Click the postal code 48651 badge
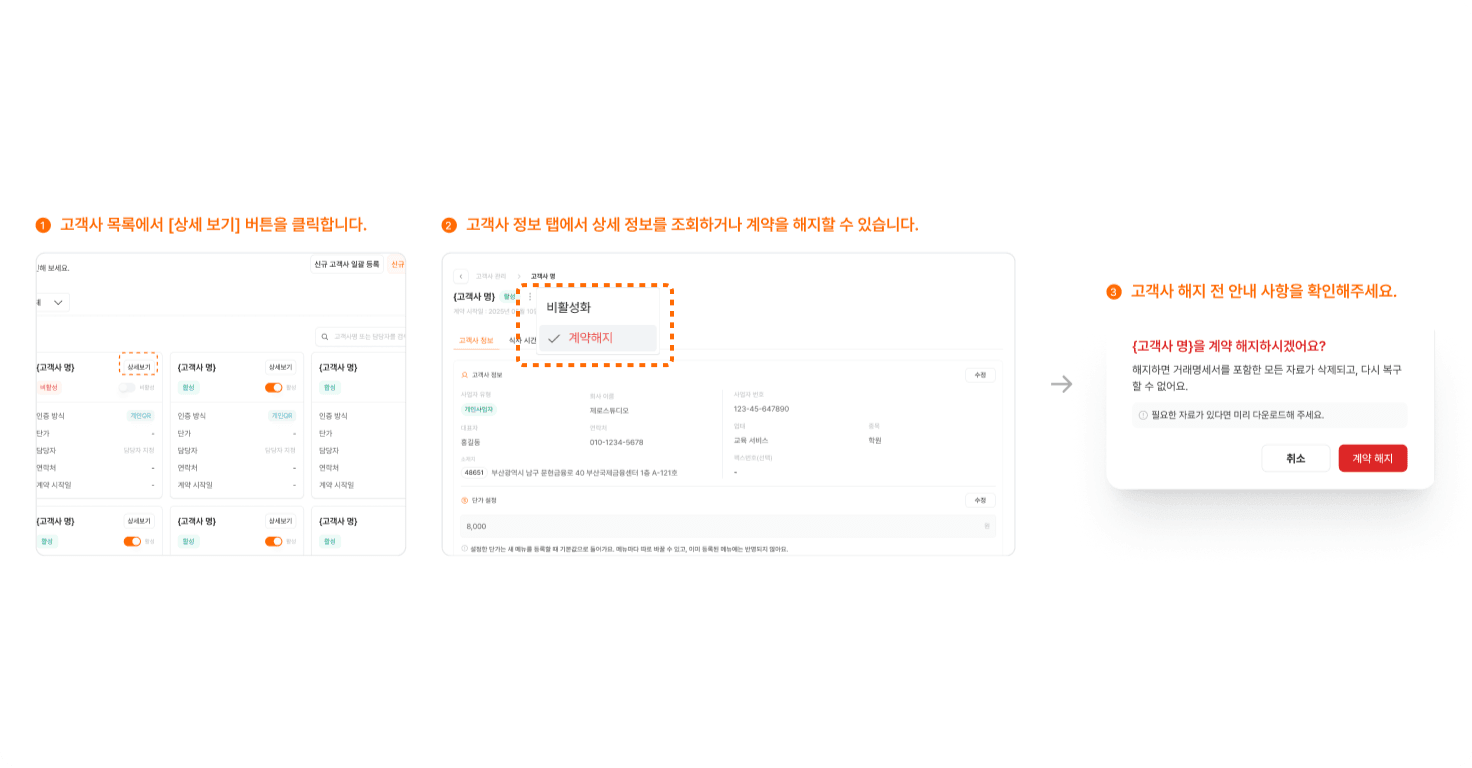1472x768 pixels. pos(474,472)
